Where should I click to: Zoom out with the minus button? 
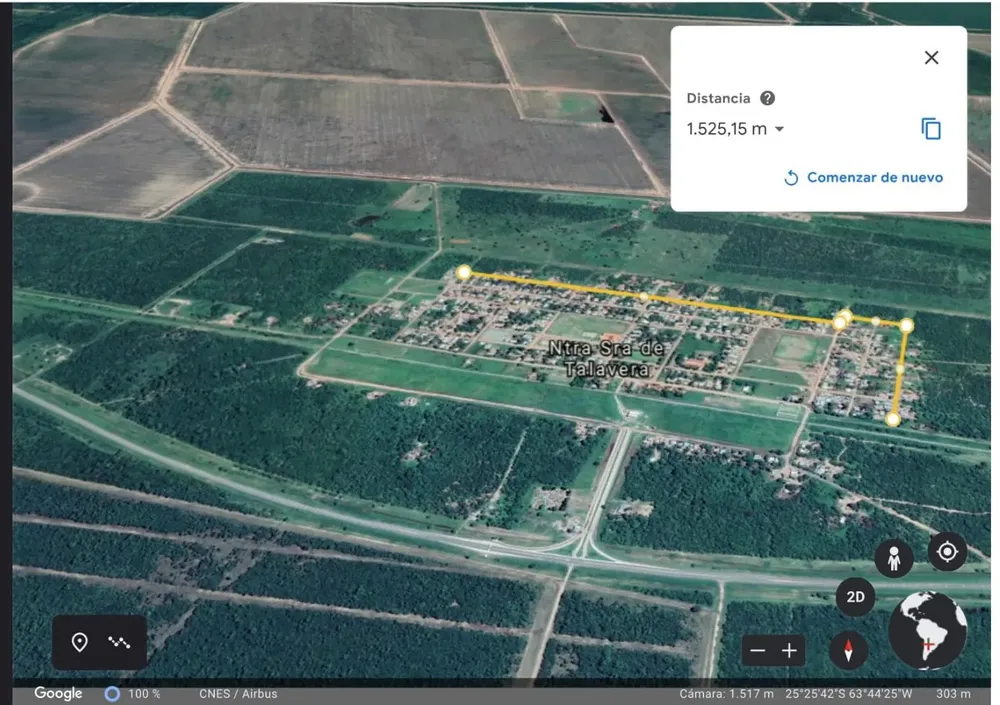[758, 651]
